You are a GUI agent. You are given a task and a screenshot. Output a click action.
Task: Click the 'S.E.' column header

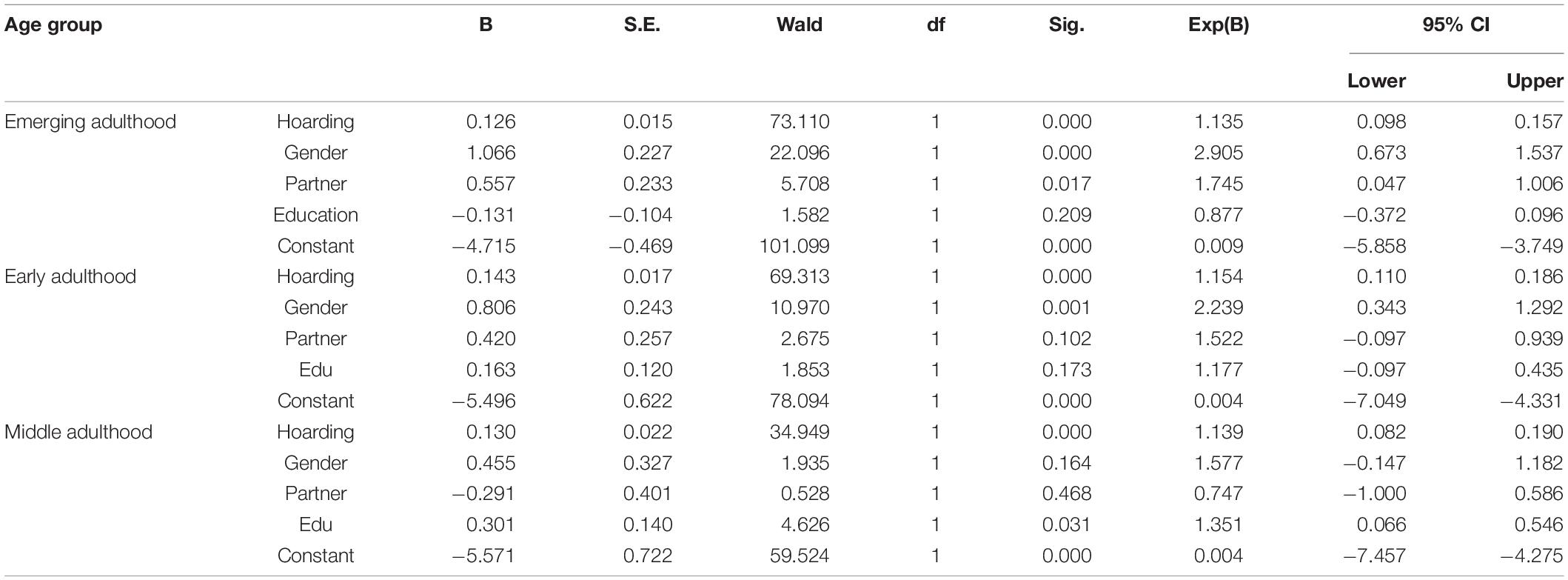(642, 24)
